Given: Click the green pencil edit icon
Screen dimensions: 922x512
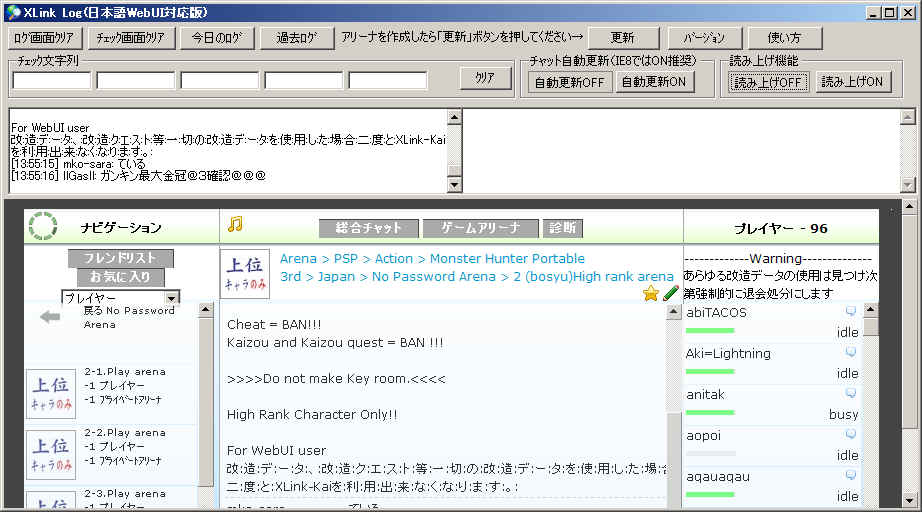Looking at the screenshot, I should tap(671, 293).
